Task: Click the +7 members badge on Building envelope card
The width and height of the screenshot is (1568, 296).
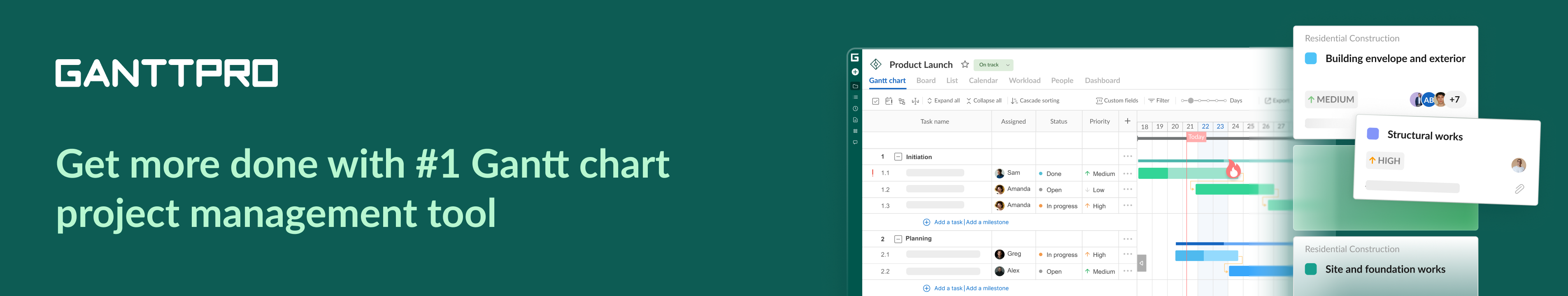Action: point(1454,99)
